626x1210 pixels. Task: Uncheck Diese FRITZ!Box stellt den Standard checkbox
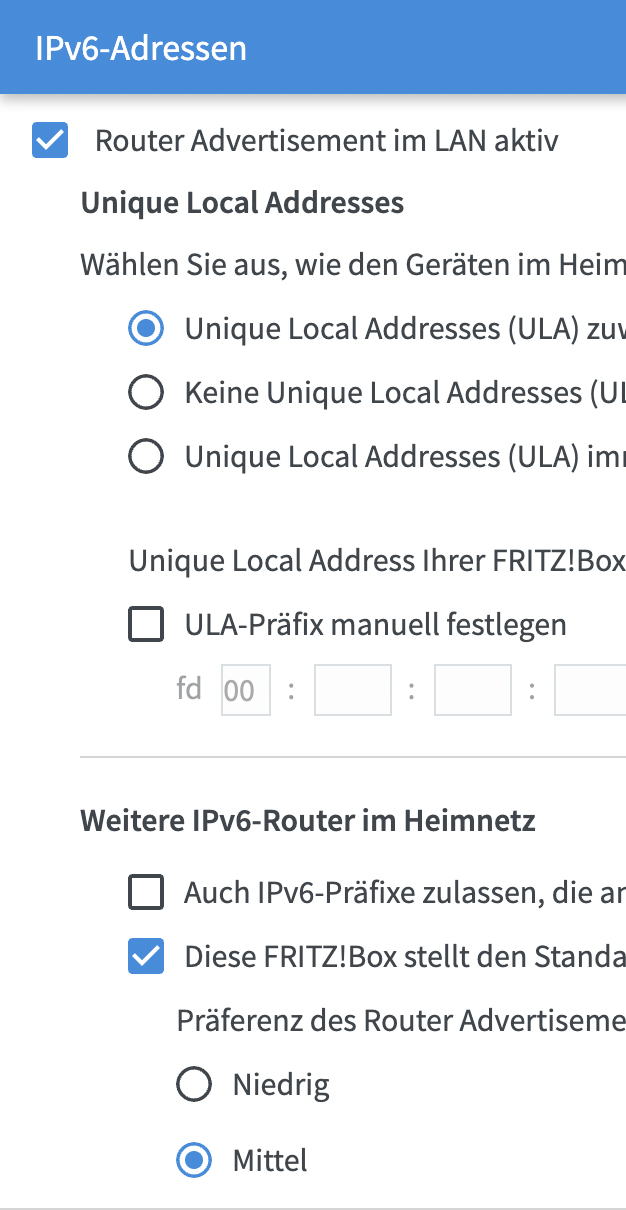[147, 957]
